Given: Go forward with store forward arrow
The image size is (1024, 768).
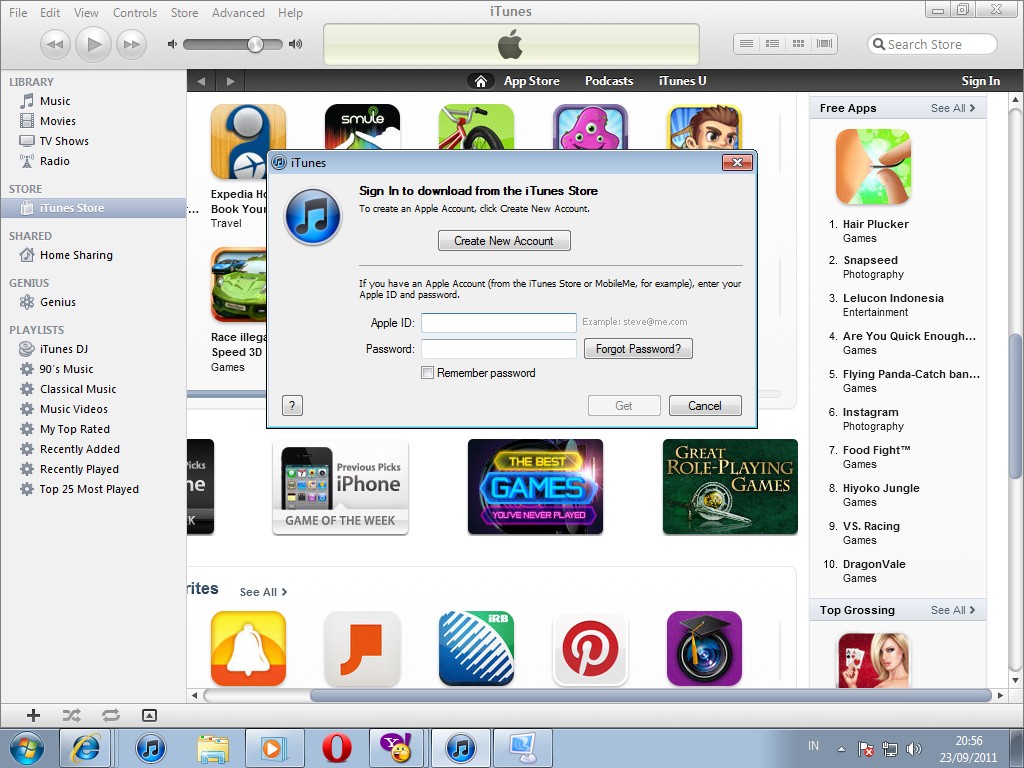Looking at the screenshot, I should [230, 81].
